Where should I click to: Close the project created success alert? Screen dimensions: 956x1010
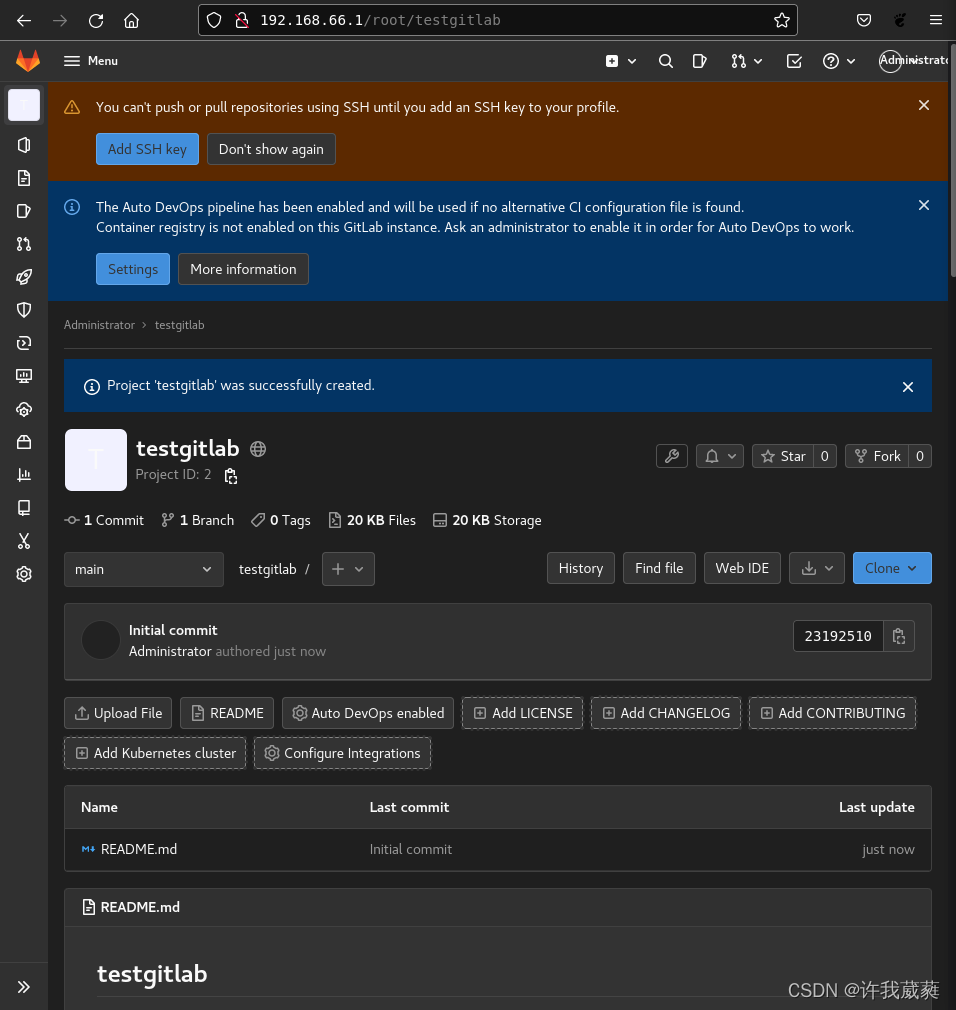click(908, 387)
